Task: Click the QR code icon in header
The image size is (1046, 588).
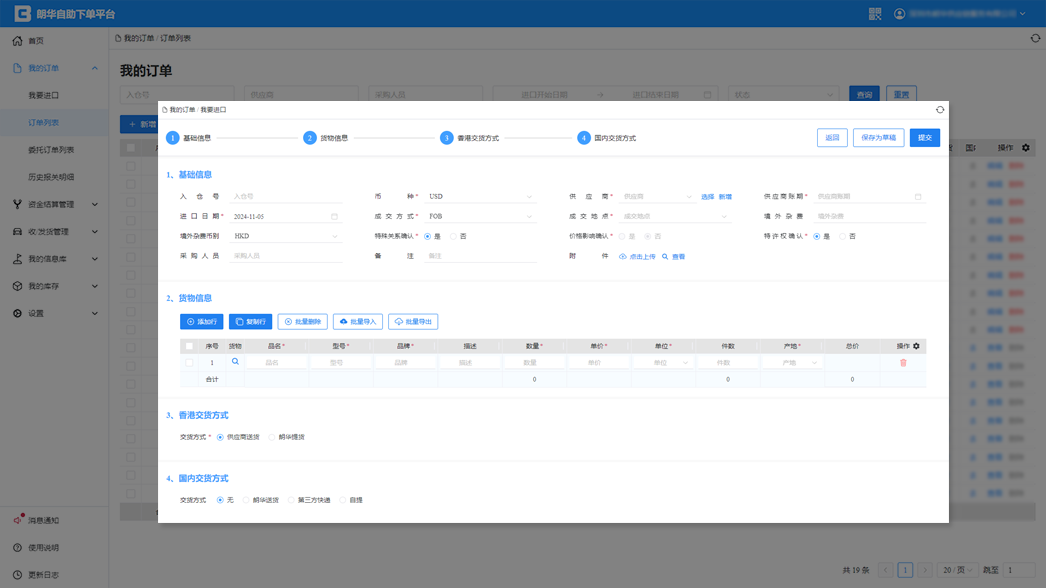Action: pos(875,13)
